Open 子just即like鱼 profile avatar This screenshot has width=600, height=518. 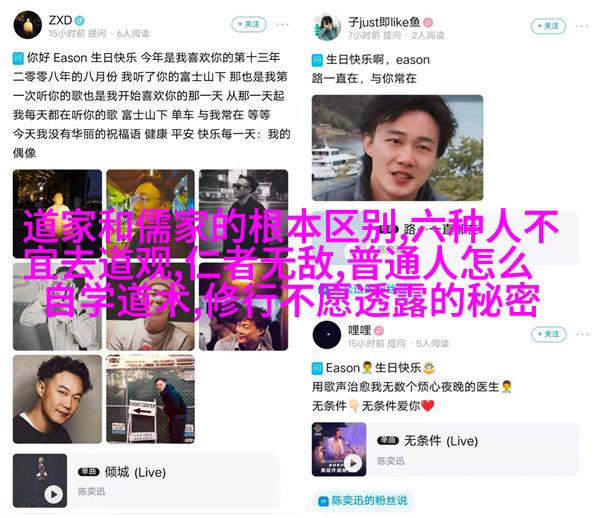point(327,27)
